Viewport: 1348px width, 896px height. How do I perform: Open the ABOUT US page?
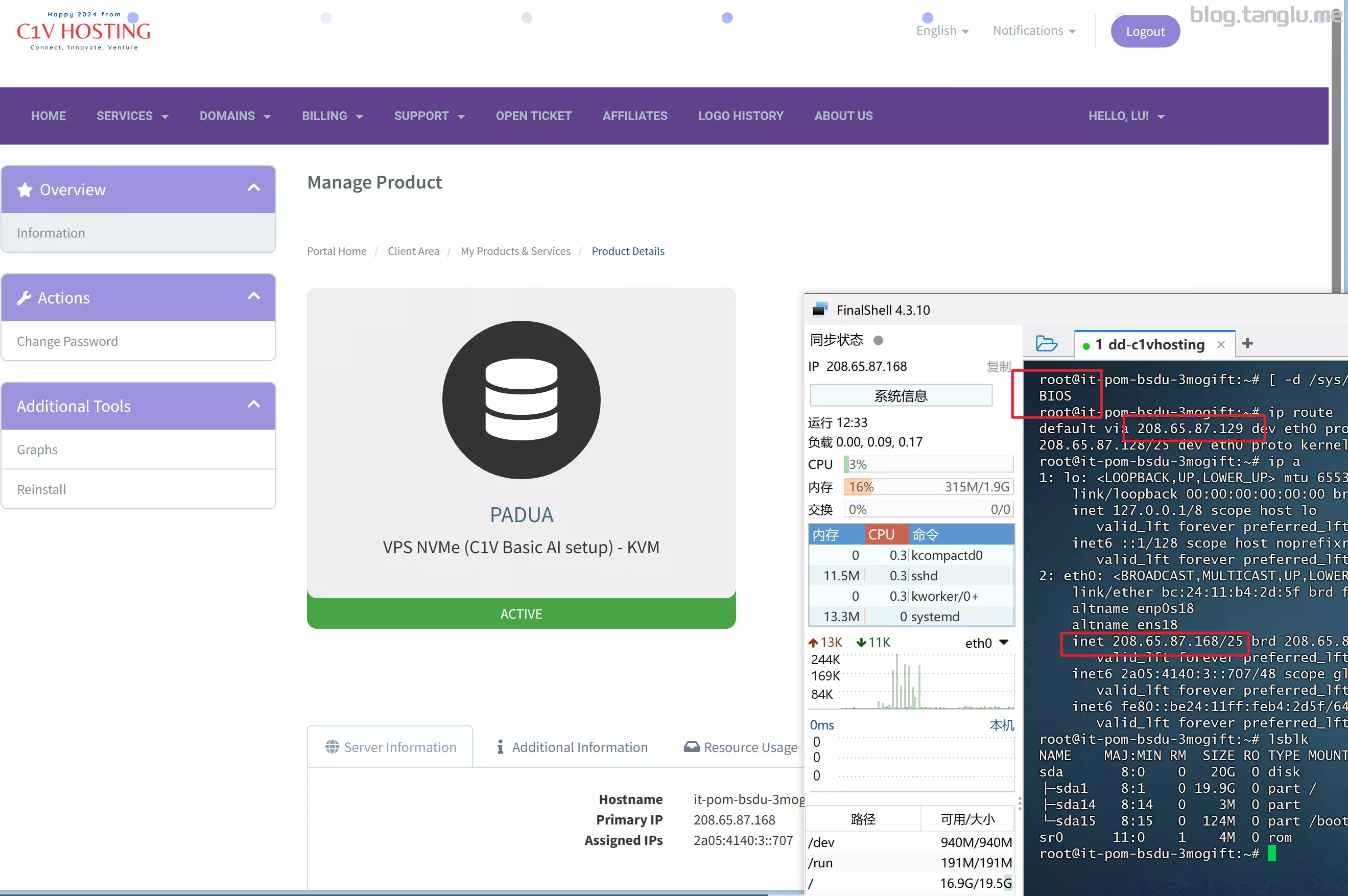point(843,116)
